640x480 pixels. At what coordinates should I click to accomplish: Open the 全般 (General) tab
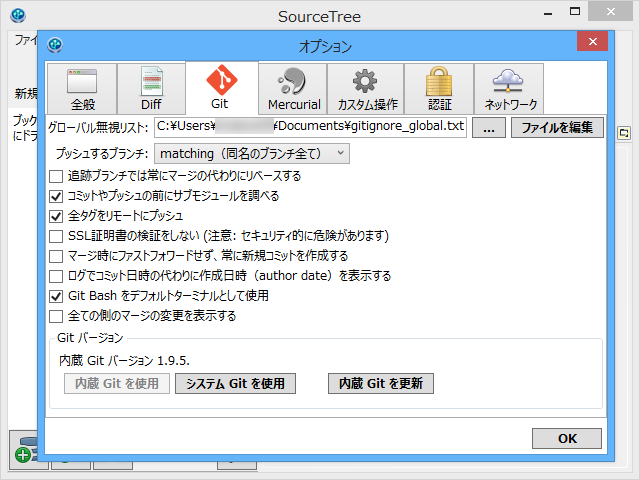pos(82,89)
